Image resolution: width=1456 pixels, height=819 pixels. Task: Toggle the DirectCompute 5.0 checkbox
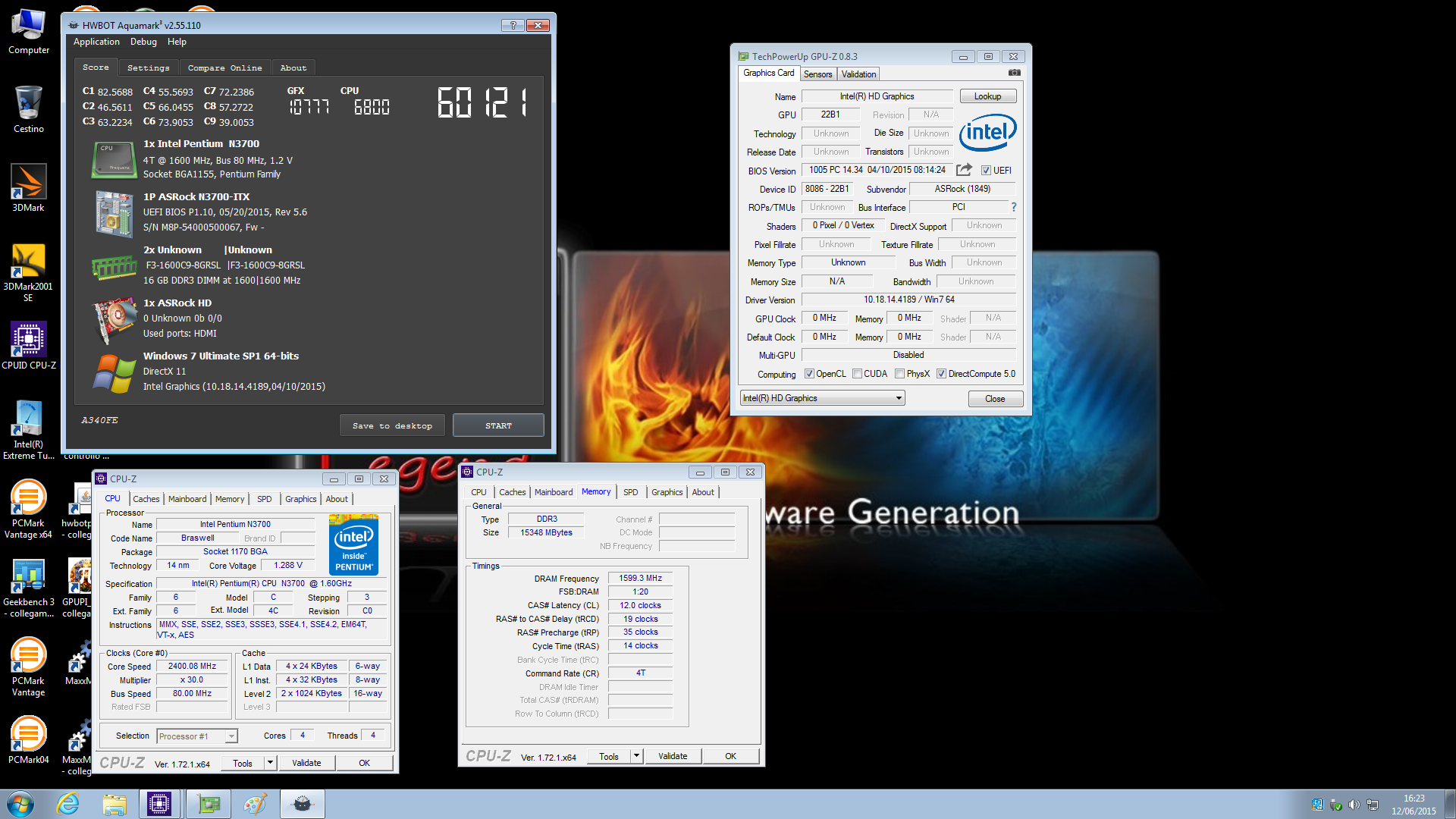tap(941, 374)
